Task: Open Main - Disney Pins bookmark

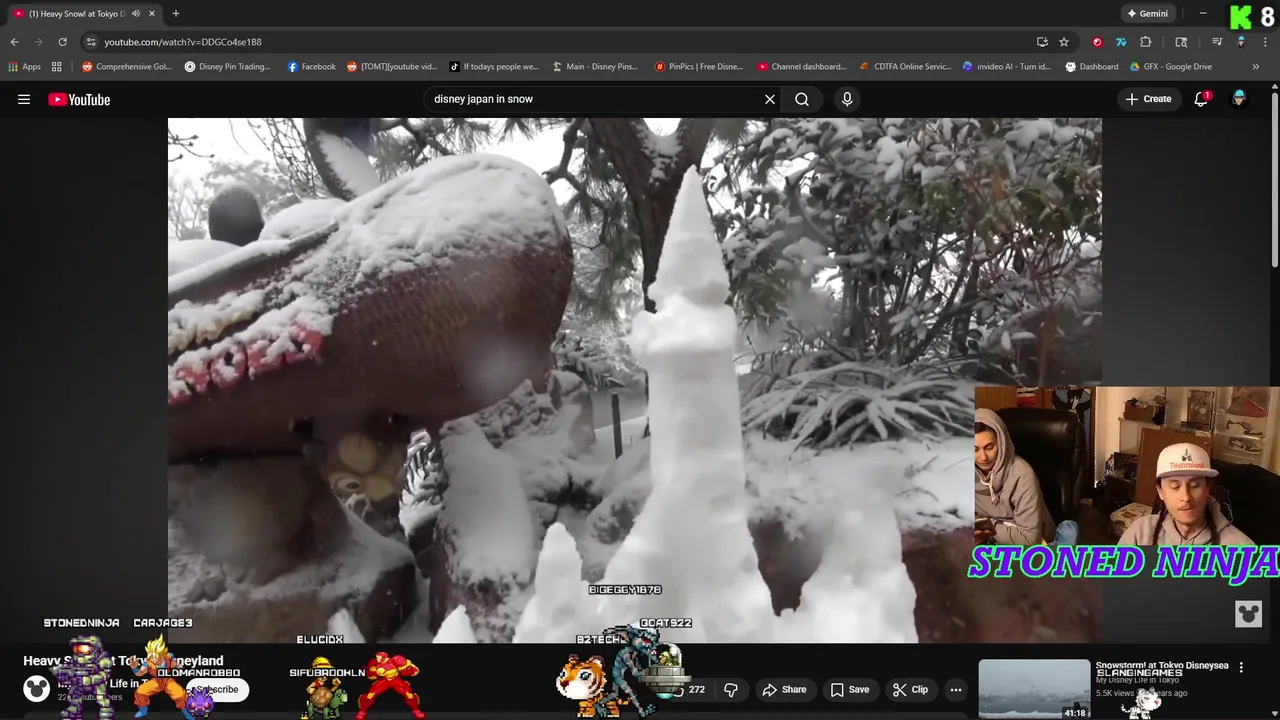Action: tap(595, 67)
